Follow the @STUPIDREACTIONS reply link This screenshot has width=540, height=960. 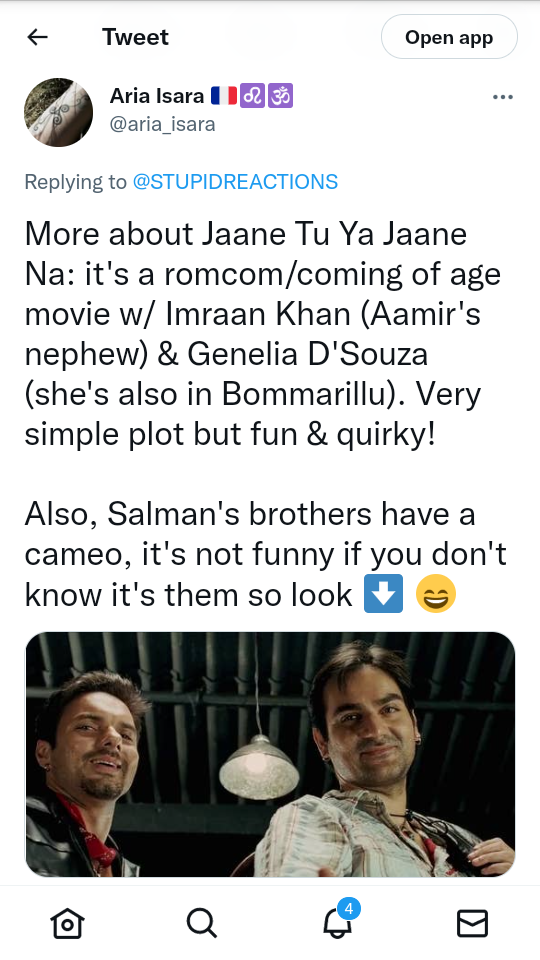click(235, 182)
